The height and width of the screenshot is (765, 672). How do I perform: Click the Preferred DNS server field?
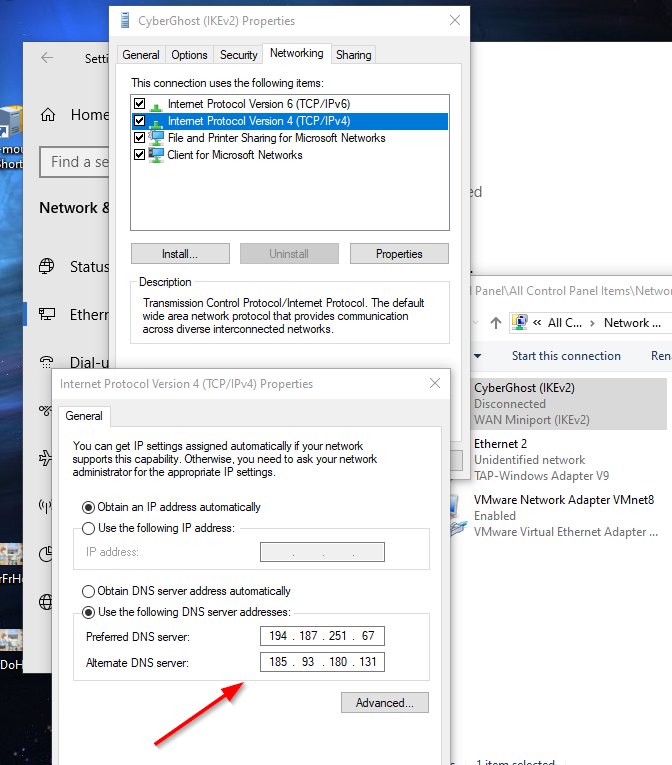click(322, 636)
